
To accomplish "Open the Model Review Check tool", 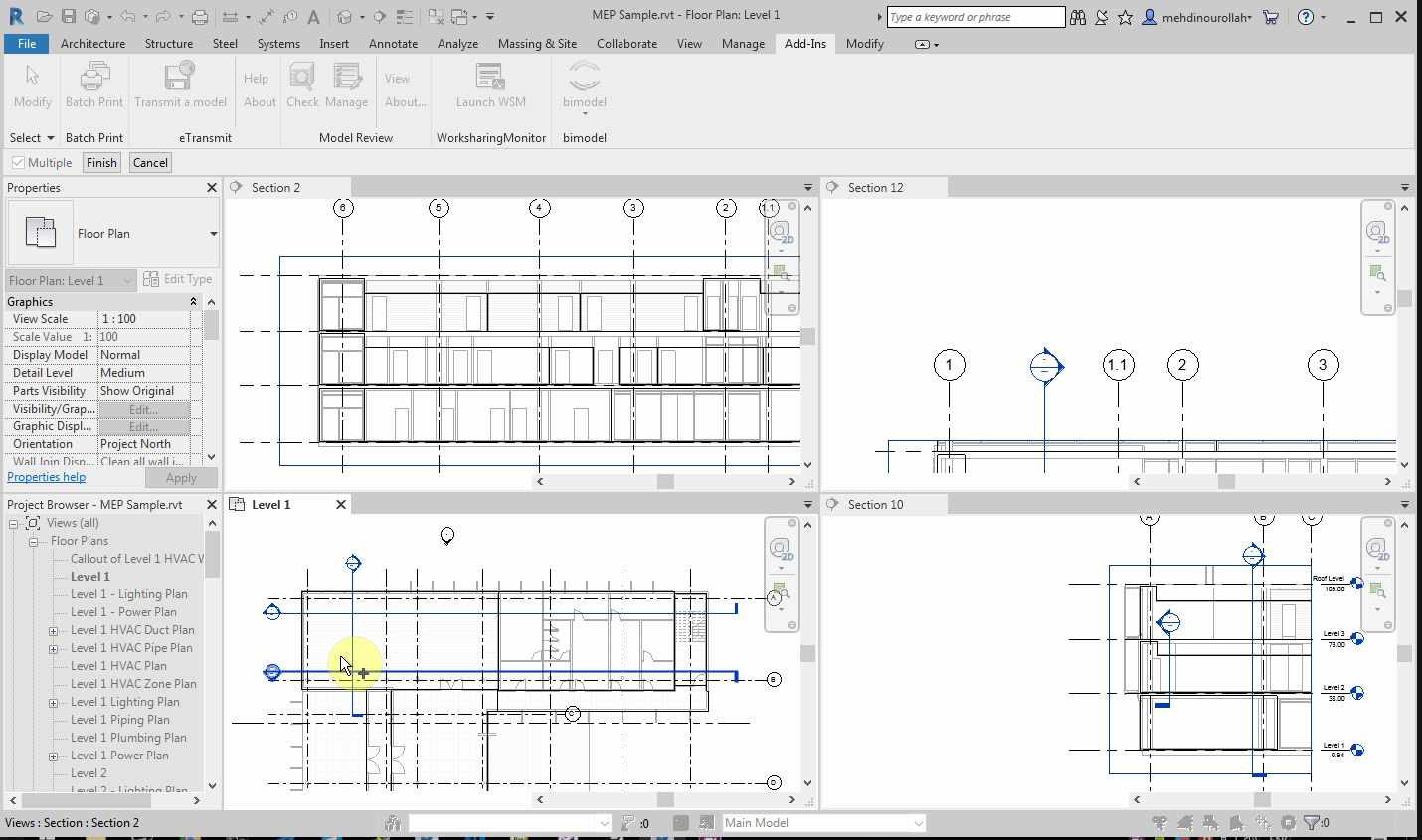I will [x=302, y=78].
